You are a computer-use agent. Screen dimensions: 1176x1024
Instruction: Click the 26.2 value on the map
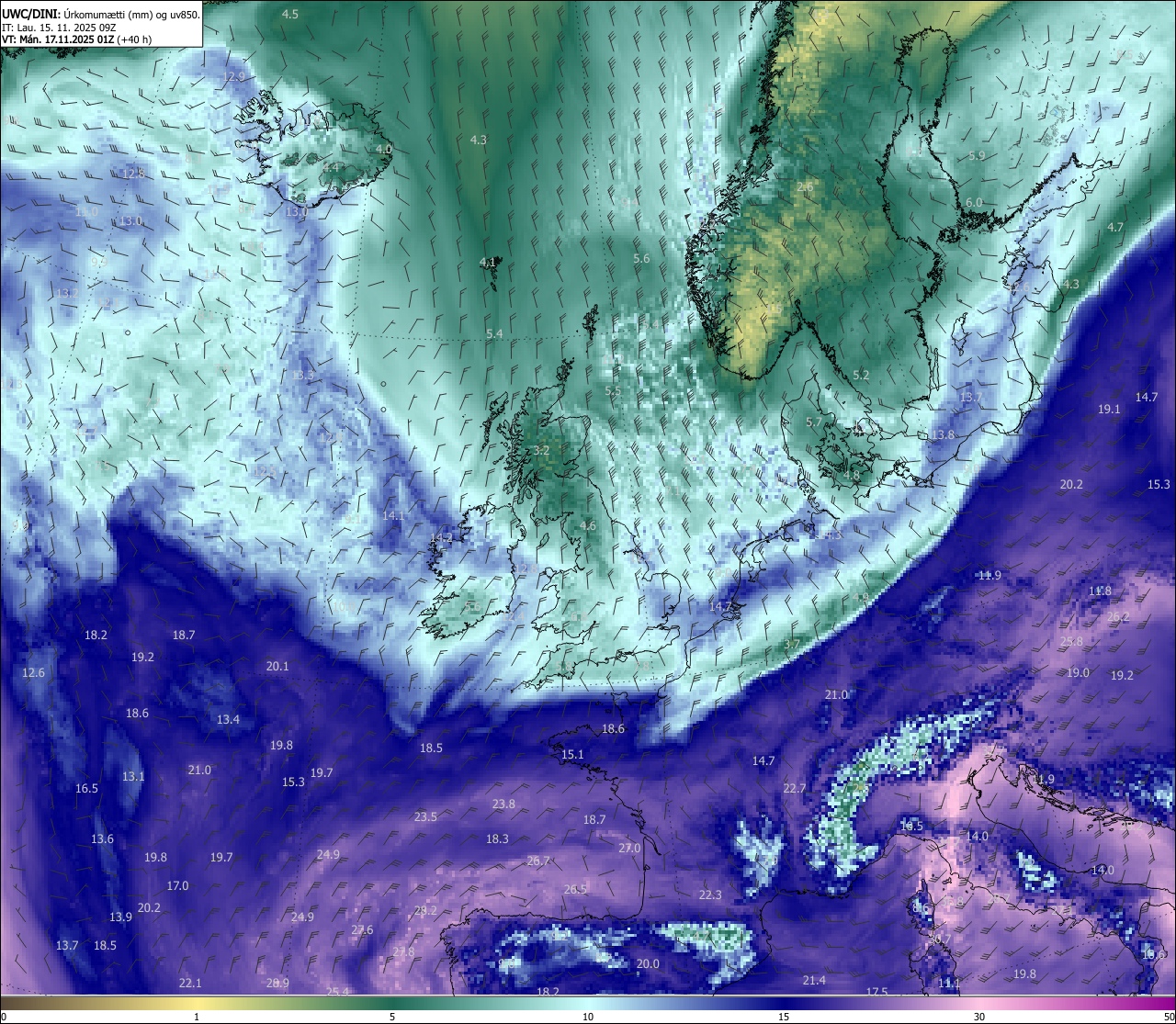(x=1119, y=616)
